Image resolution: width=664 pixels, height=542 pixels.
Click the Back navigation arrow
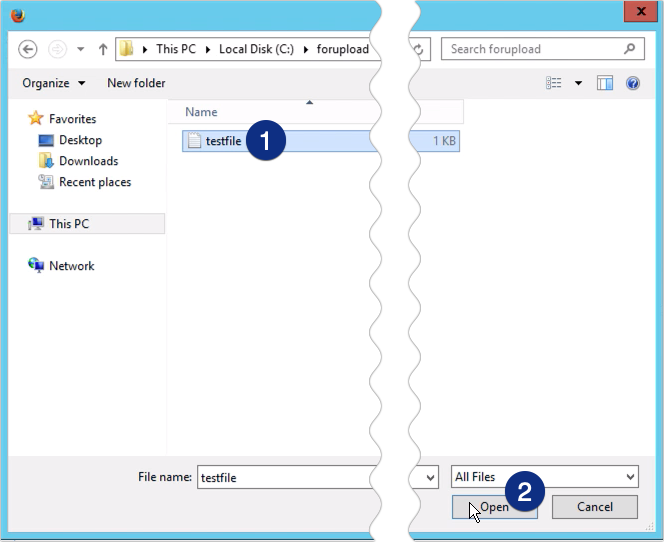pyautogui.click(x=28, y=49)
